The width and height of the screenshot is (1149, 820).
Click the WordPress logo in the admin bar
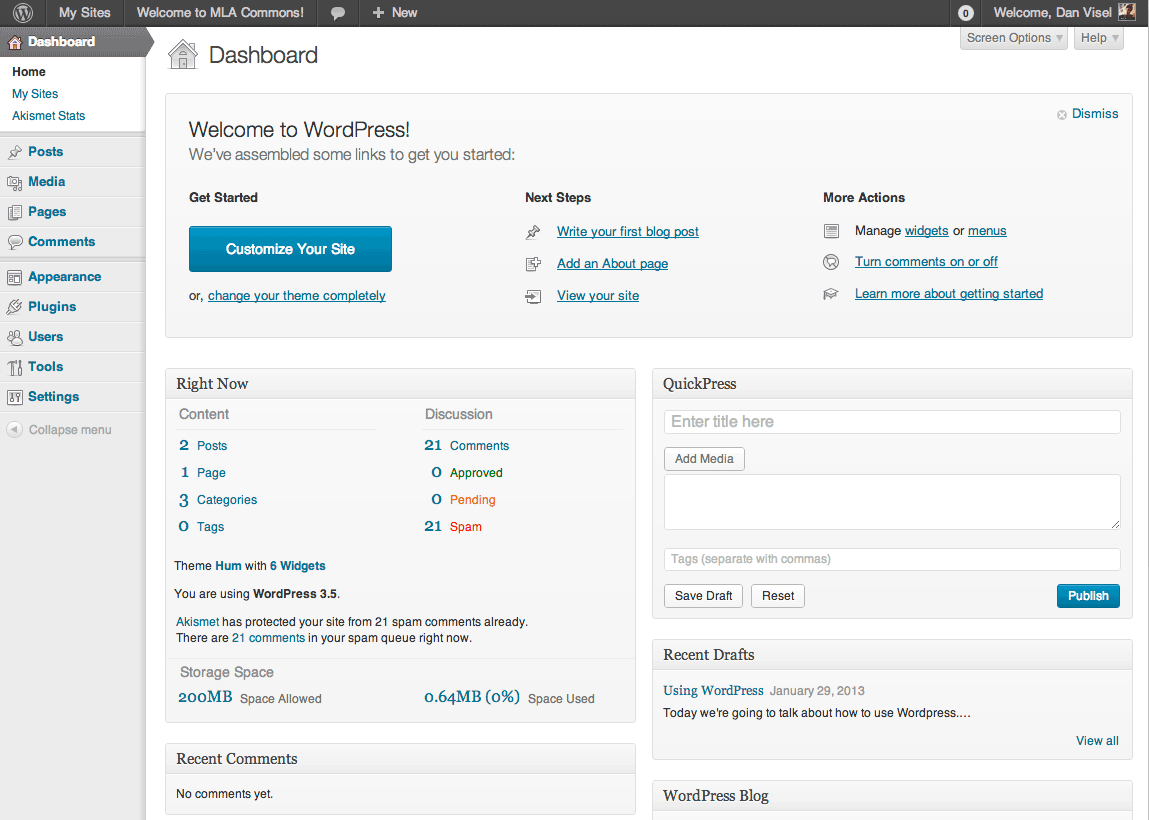[20, 13]
